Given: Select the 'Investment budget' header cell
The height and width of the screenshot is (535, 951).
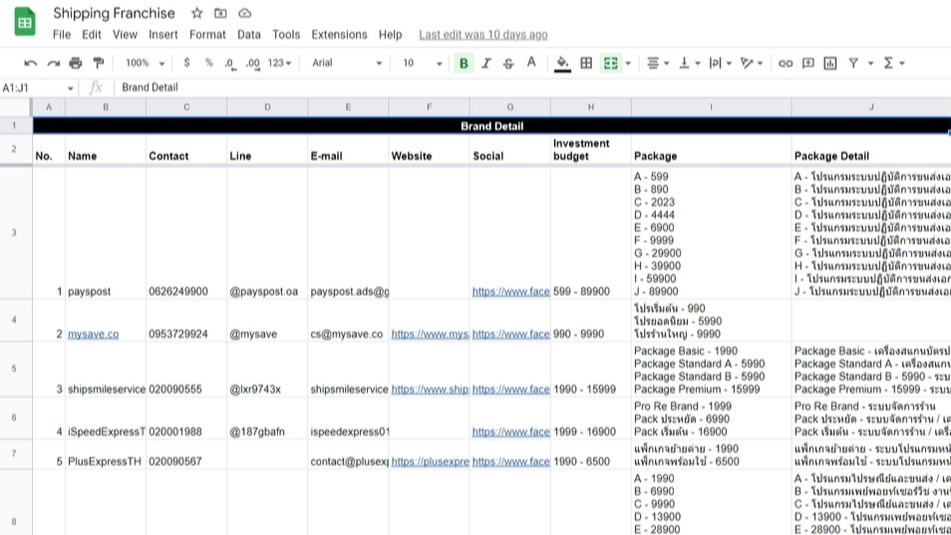Looking at the screenshot, I should click(591, 149).
